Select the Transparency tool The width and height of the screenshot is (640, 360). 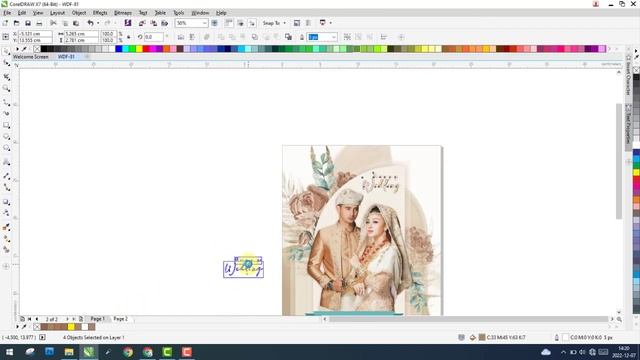coord(6,213)
